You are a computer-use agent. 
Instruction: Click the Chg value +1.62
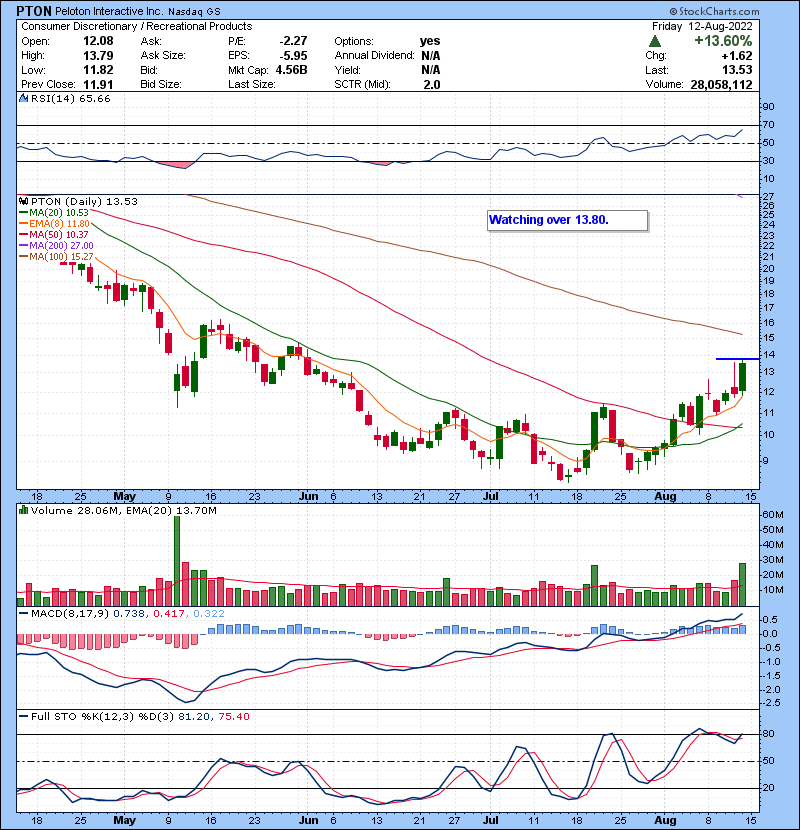(736, 56)
